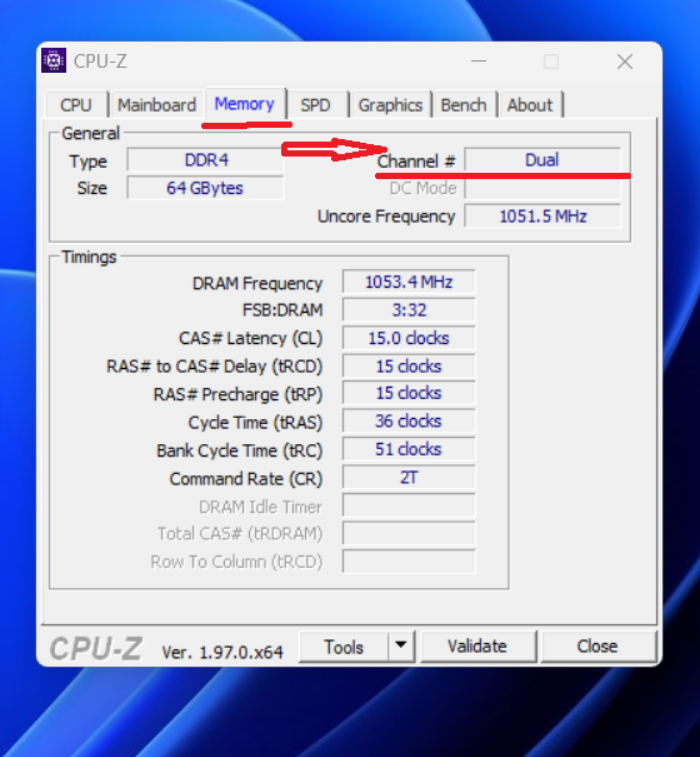This screenshot has width=700, height=757.
Task: Go to the SPD tab
Action: [316, 105]
